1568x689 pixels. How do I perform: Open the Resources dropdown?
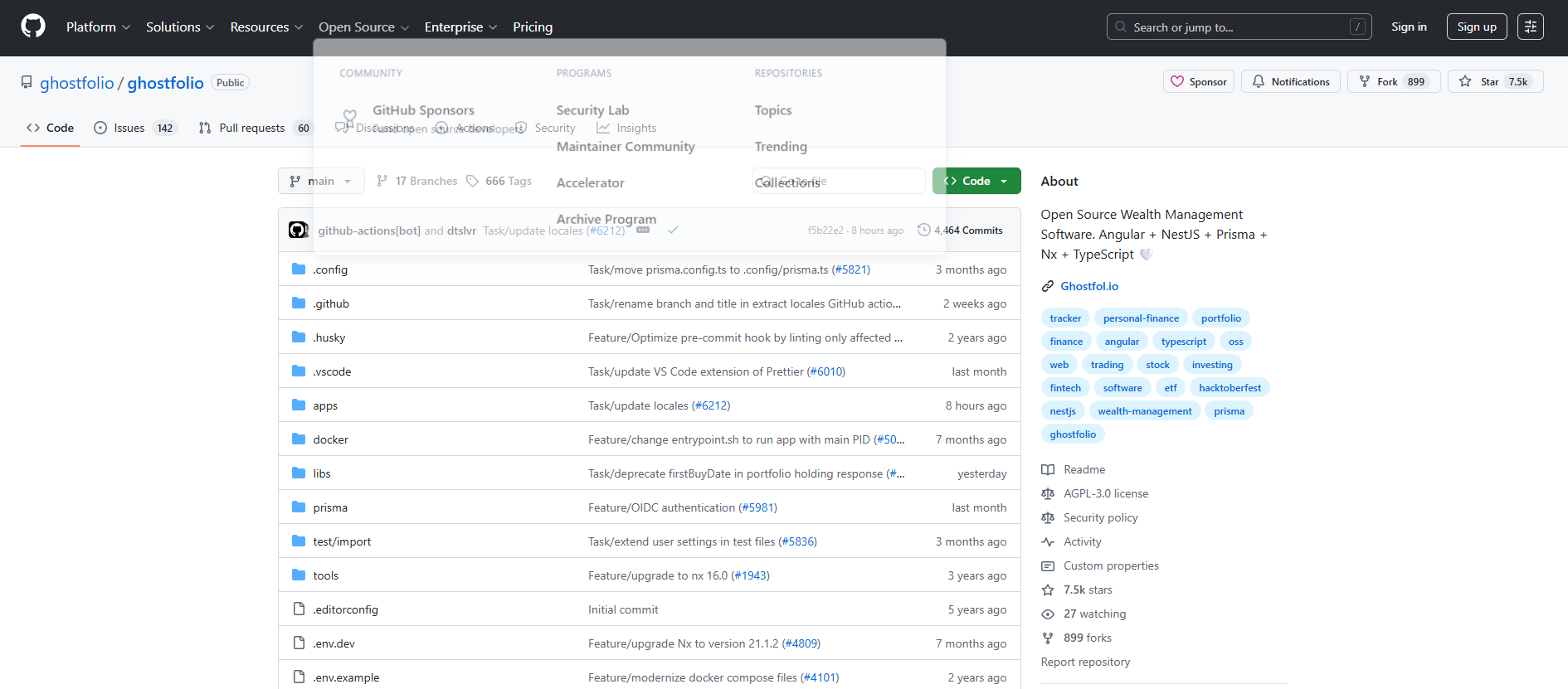[x=266, y=27]
